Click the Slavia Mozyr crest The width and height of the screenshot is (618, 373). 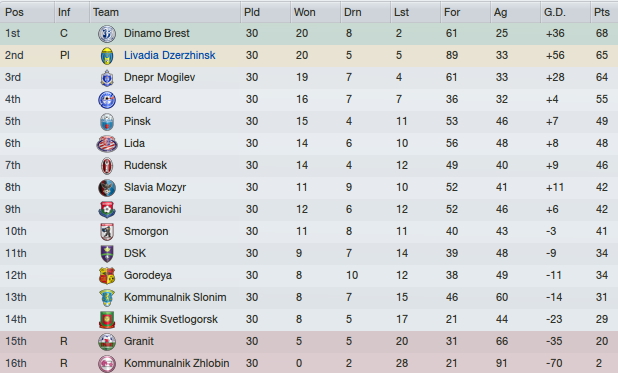[x=107, y=188]
